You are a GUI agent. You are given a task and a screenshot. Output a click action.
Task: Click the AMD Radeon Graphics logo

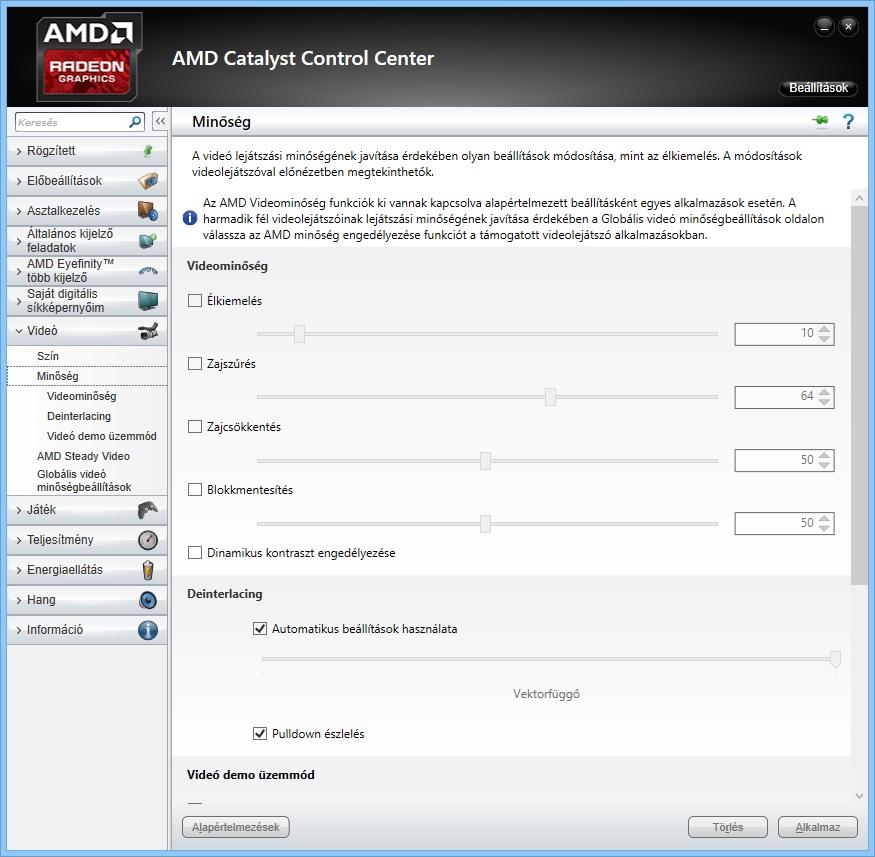[x=88, y=57]
